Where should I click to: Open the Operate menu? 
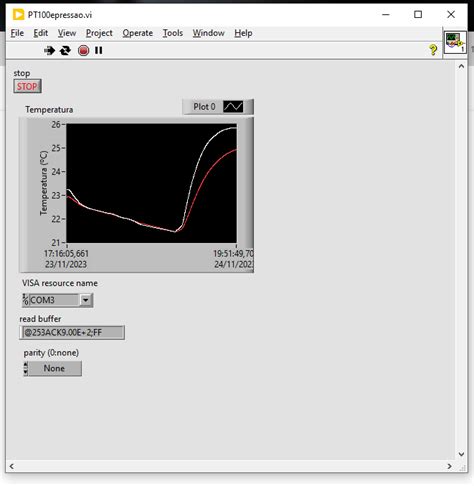click(x=138, y=33)
